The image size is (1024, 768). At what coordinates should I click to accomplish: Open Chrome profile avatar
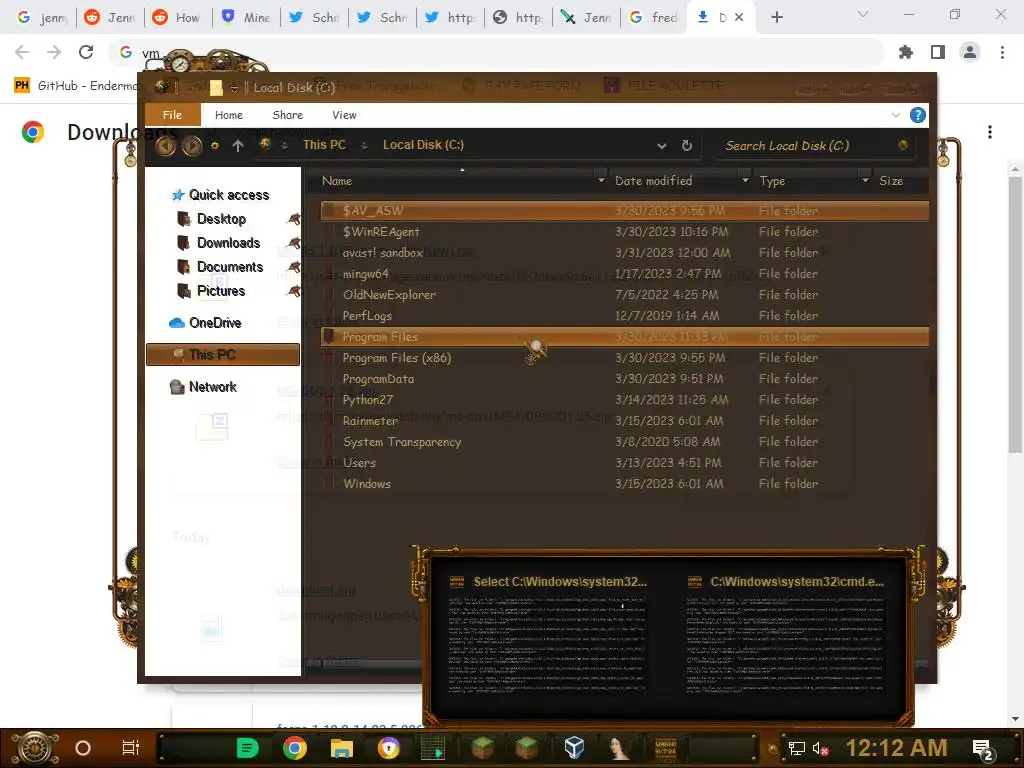point(970,52)
